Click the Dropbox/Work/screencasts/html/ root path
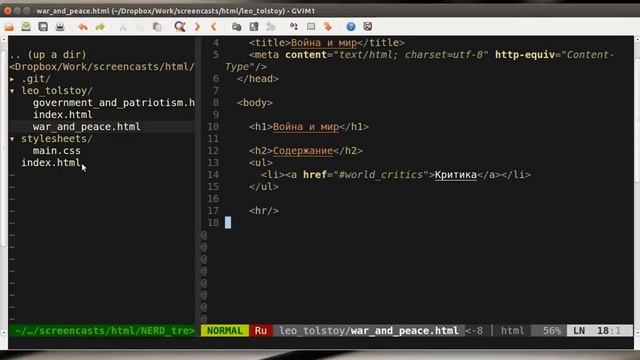 pos(102,67)
